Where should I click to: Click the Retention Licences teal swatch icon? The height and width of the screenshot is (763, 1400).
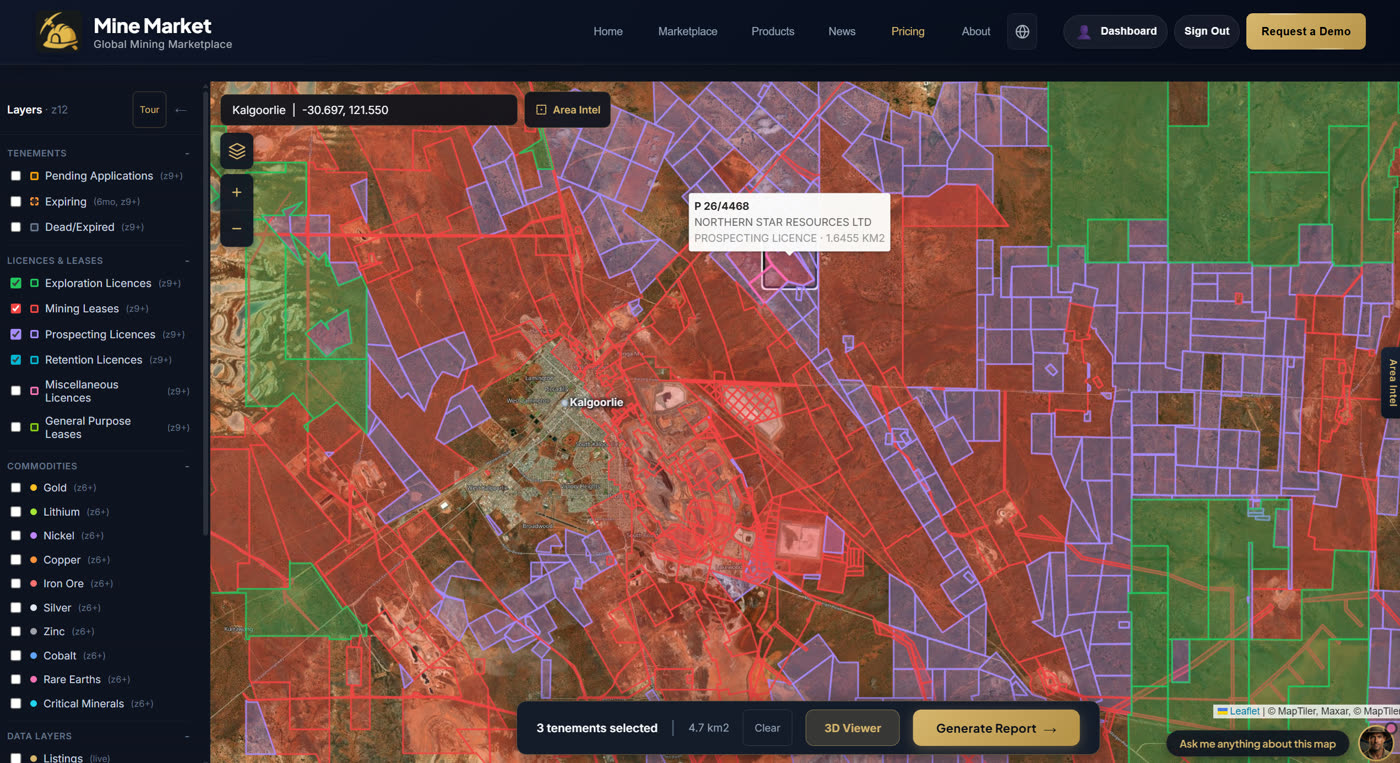click(x=35, y=360)
